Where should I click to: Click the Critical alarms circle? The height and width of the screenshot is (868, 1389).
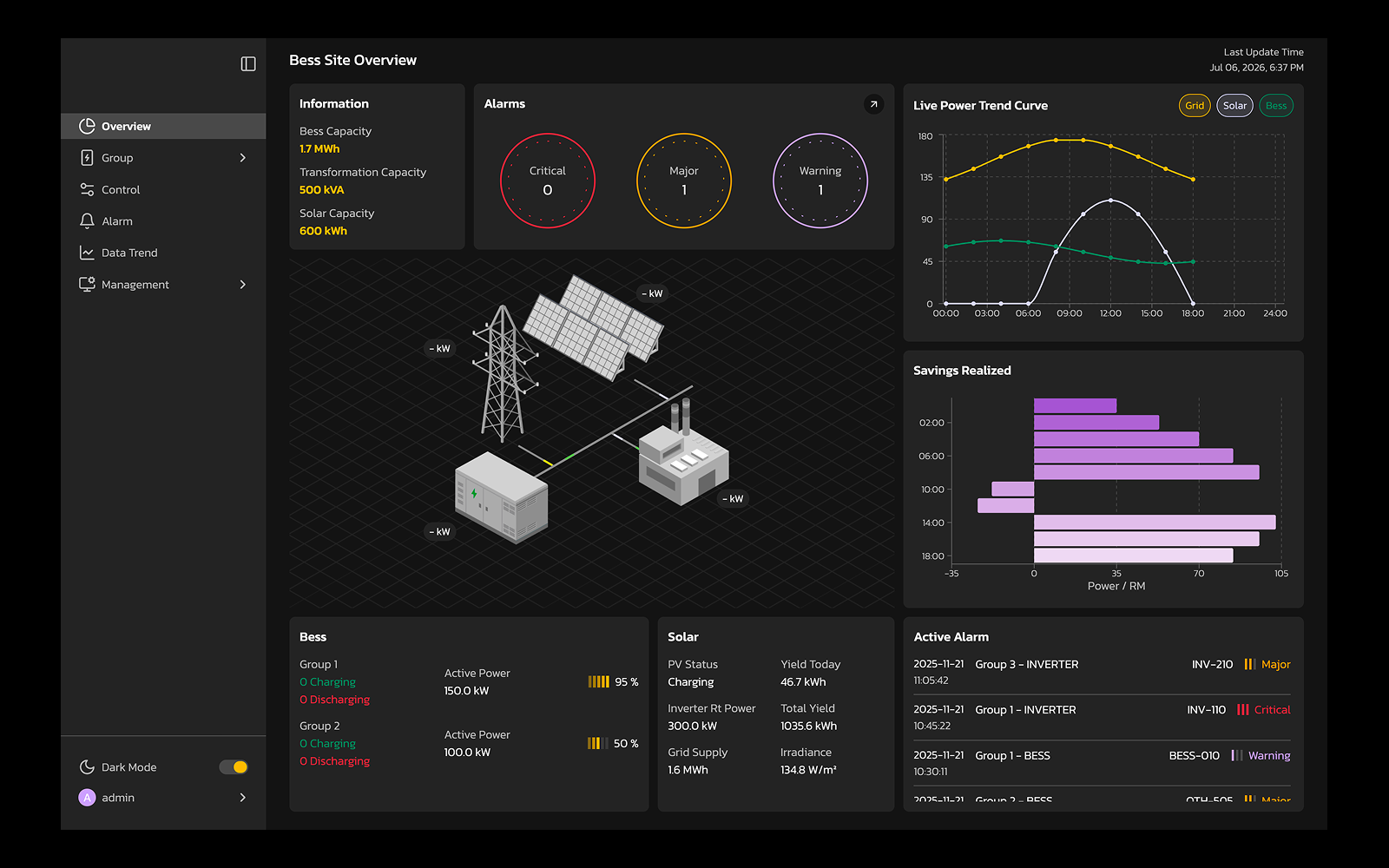click(548, 181)
